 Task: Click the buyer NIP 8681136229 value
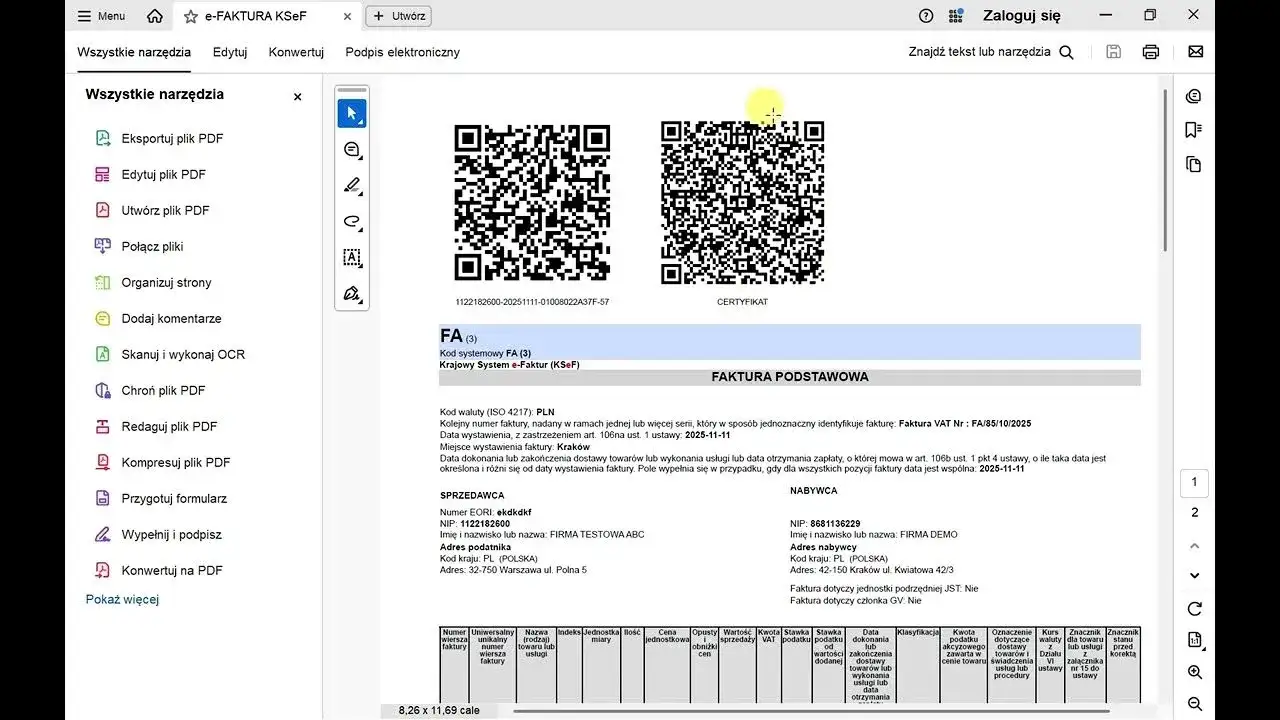(x=835, y=523)
